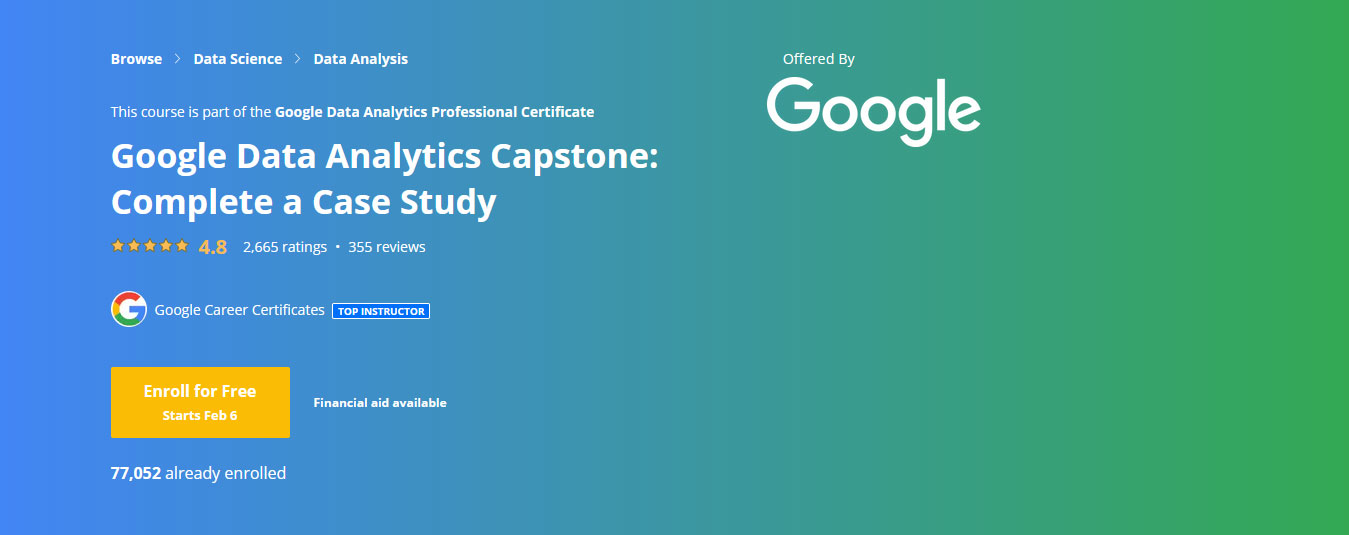
Task: Click the Enroll for Free button
Action: (200, 402)
